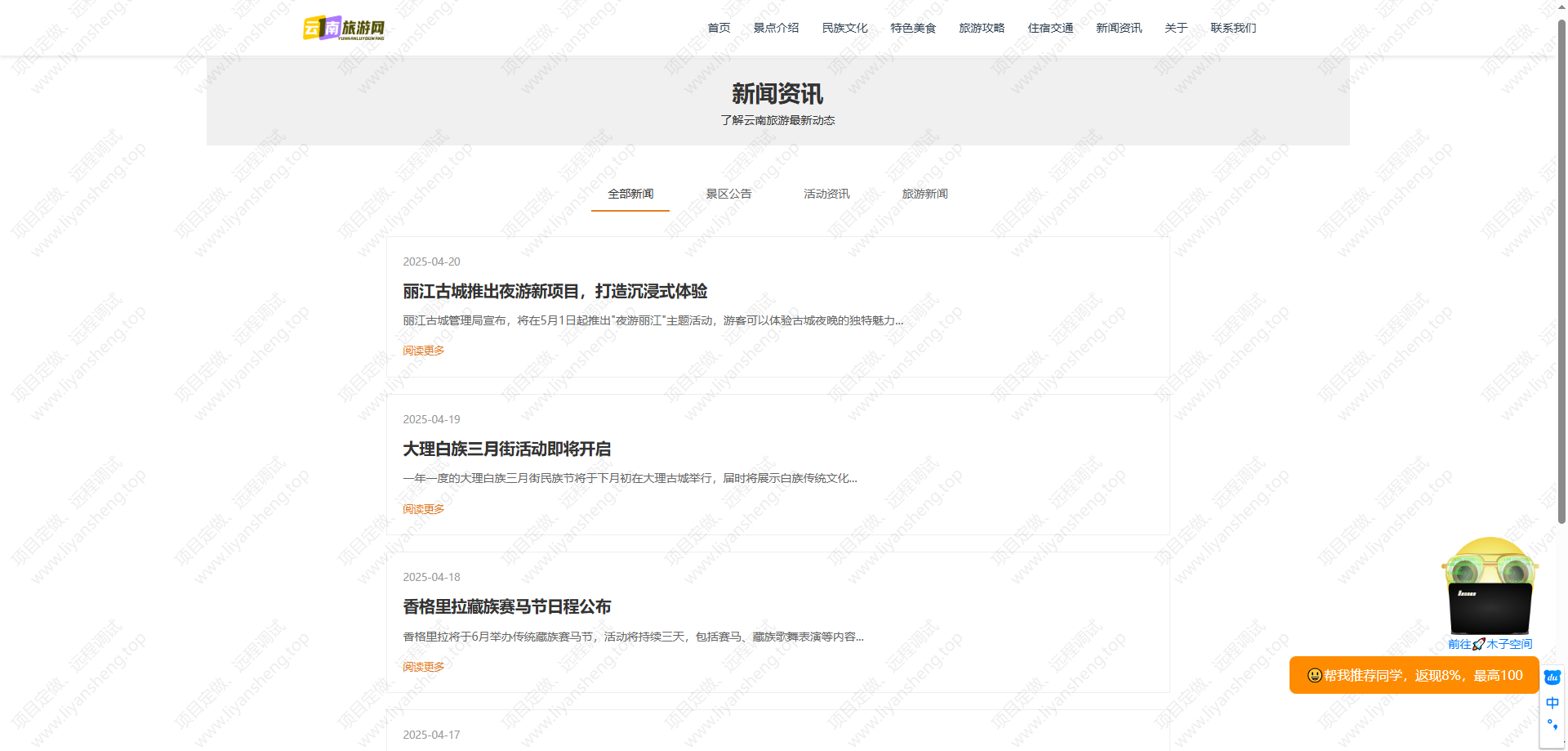Click the page vertical scrollbar

click(1561, 270)
